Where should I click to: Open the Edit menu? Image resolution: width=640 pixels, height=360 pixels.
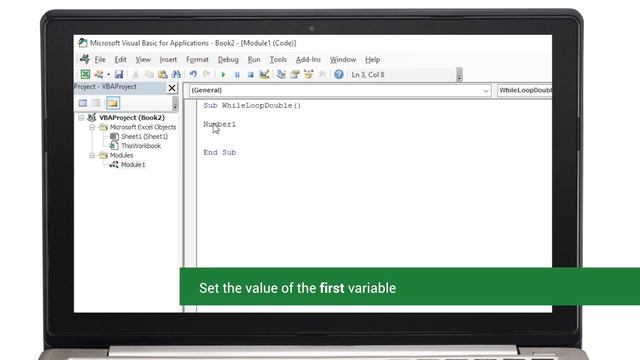[x=120, y=60]
